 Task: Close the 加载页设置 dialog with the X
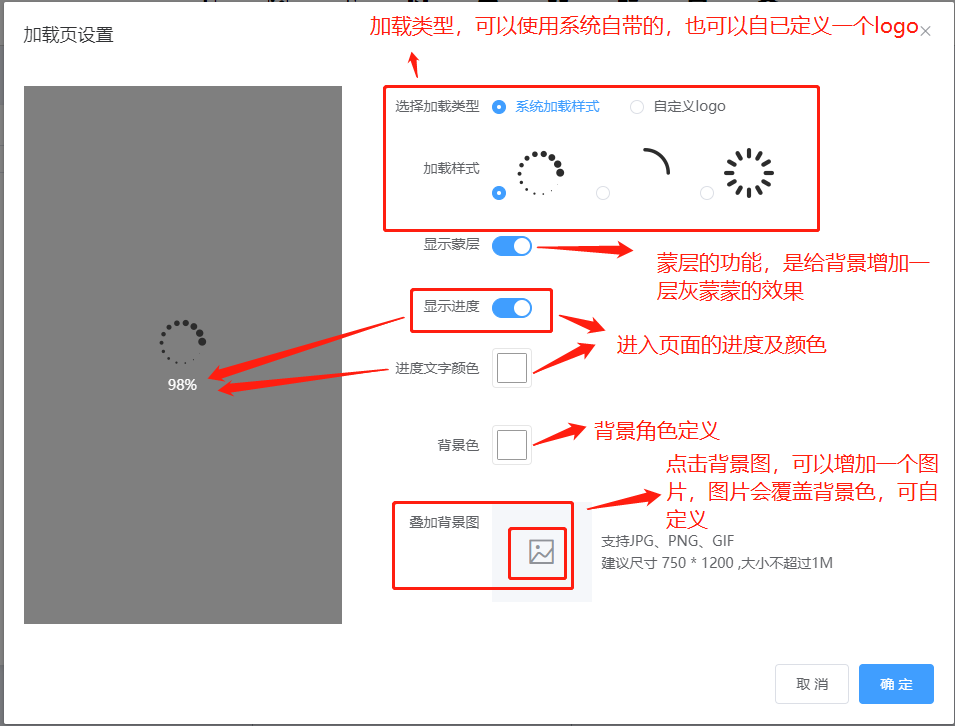[x=925, y=31]
